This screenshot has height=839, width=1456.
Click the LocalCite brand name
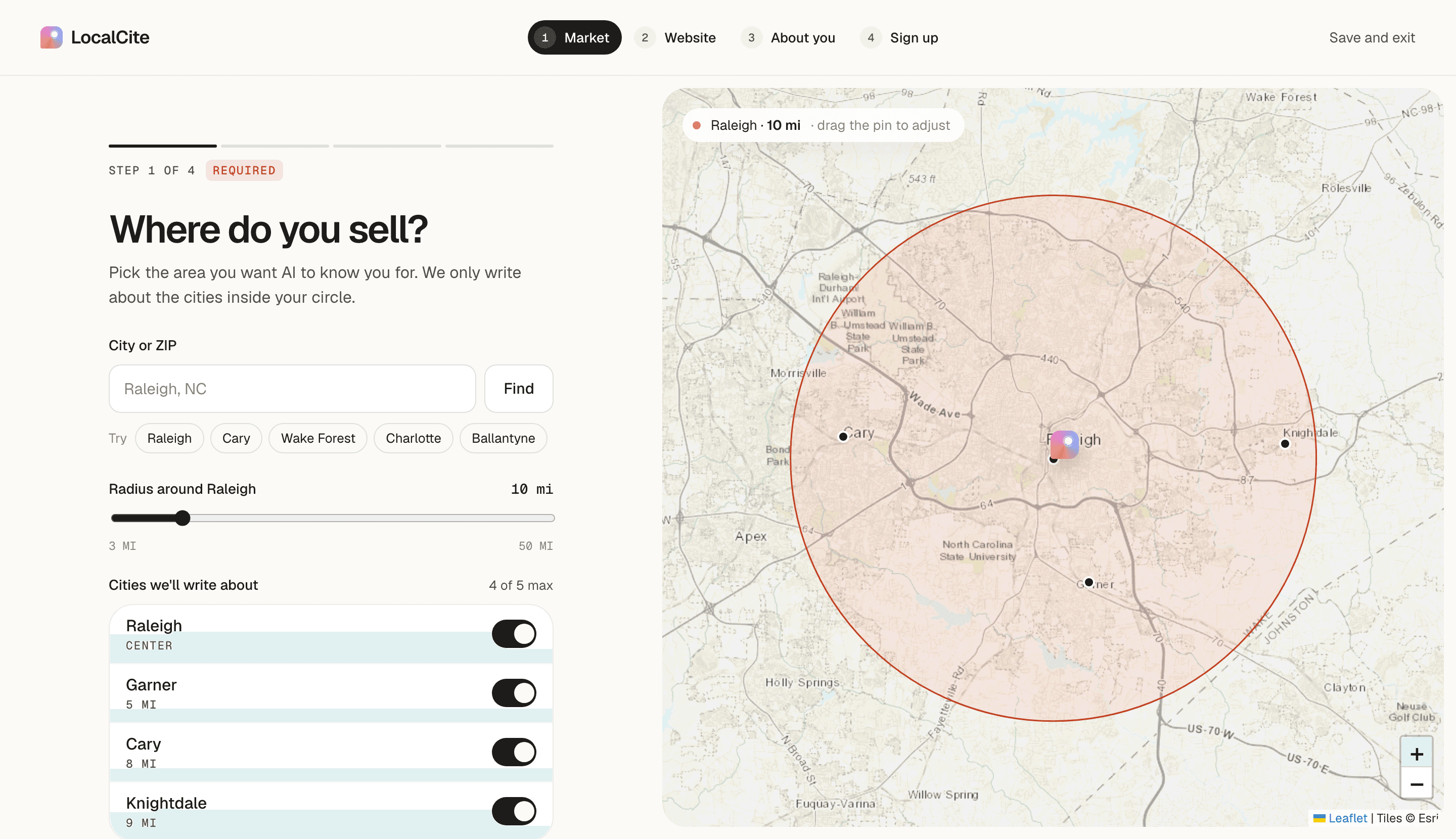tap(110, 37)
